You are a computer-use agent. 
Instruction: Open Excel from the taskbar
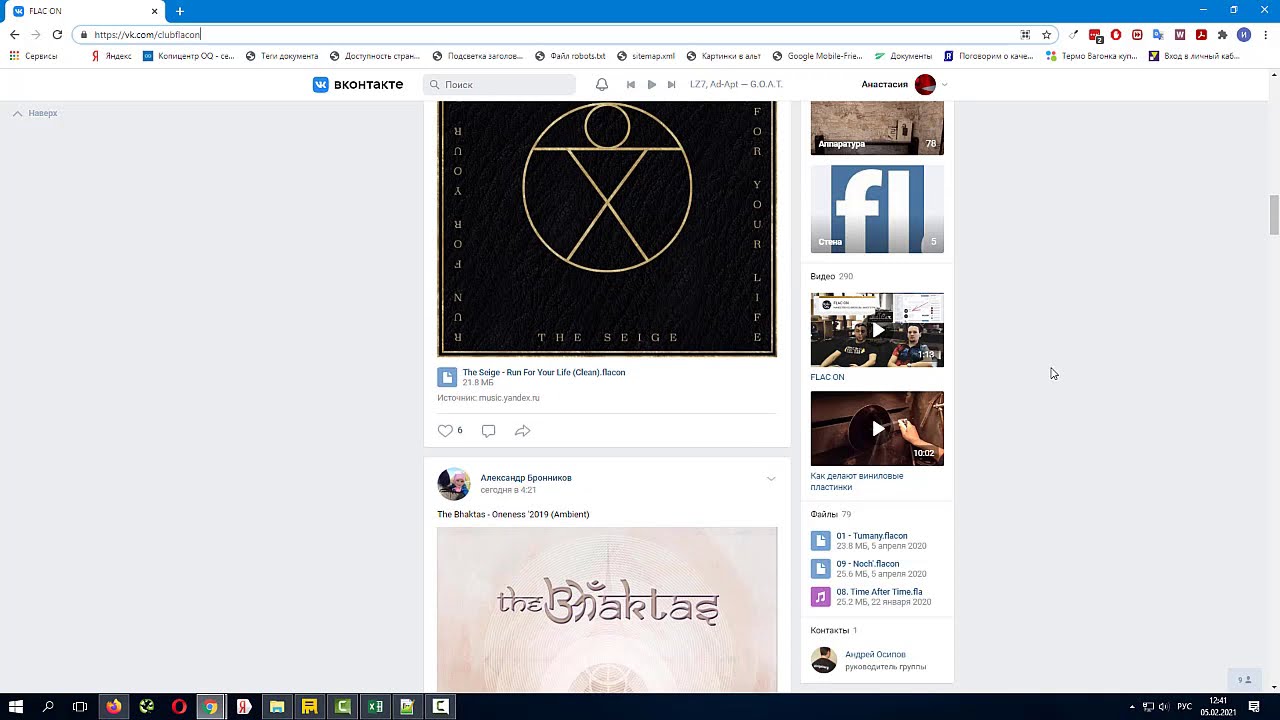[375, 707]
